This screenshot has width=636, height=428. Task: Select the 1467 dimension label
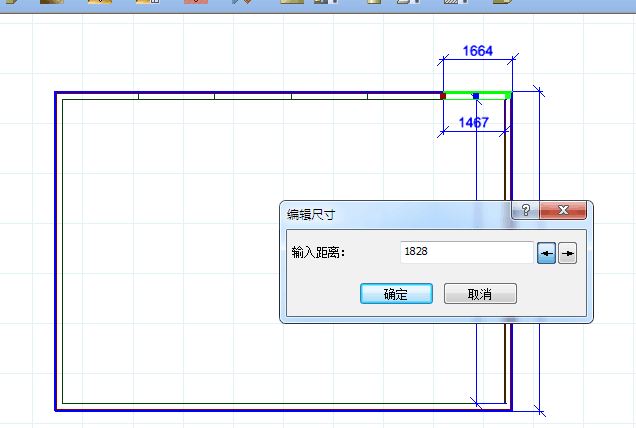coord(473,123)
